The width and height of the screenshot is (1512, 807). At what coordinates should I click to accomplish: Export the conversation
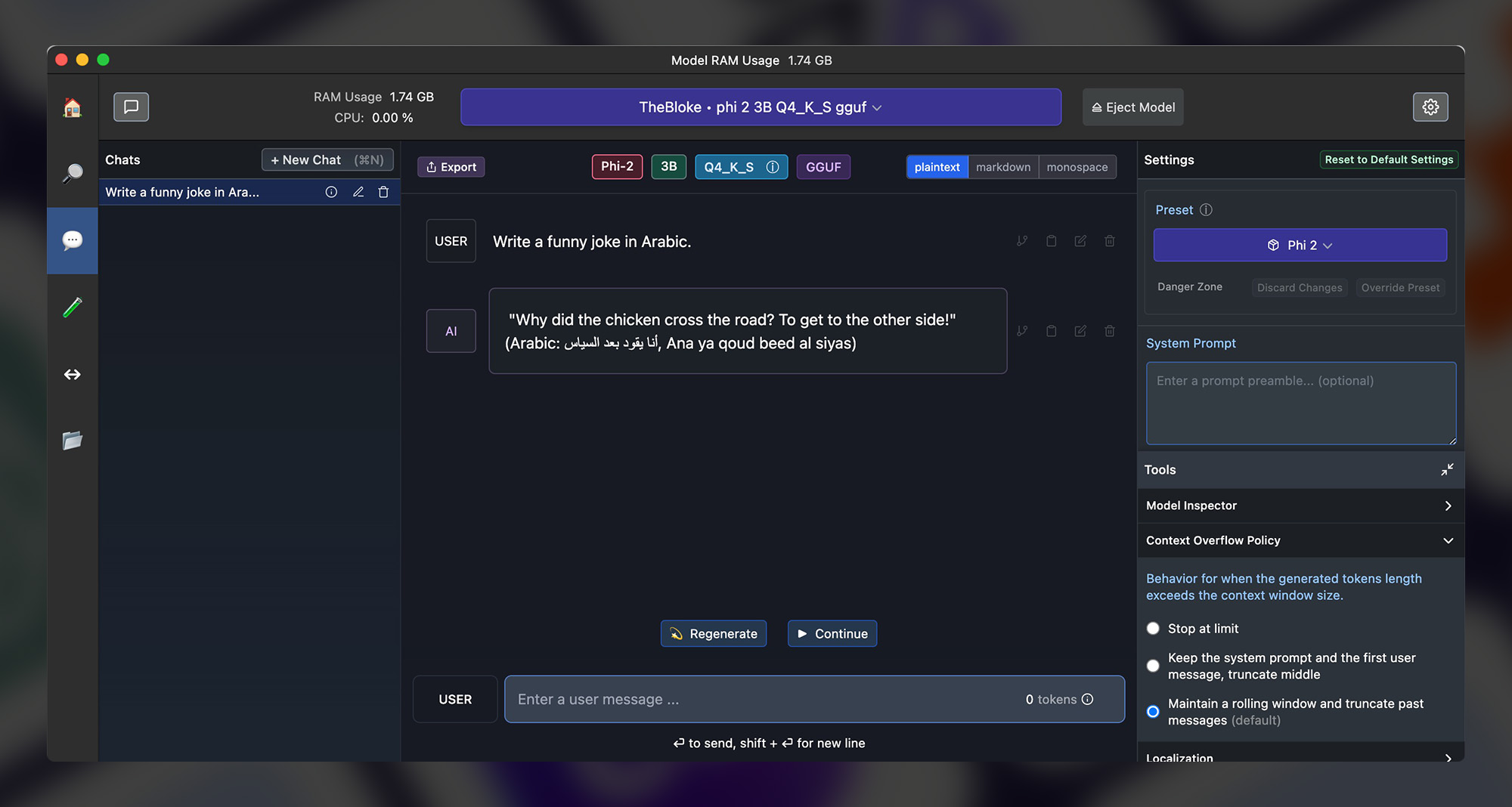(451, 167)
